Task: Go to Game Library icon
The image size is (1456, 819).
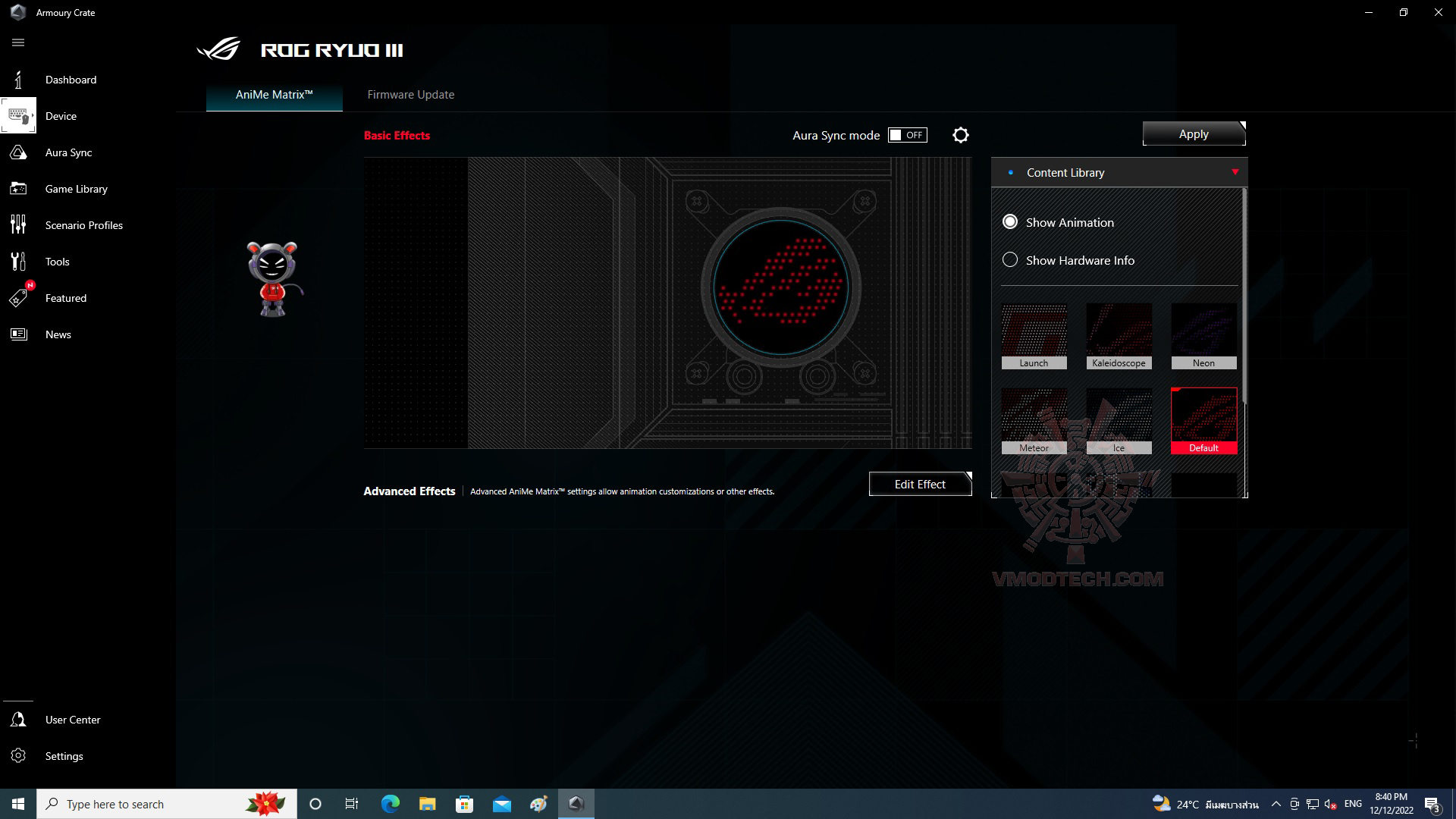Action: tap(18, 189)
